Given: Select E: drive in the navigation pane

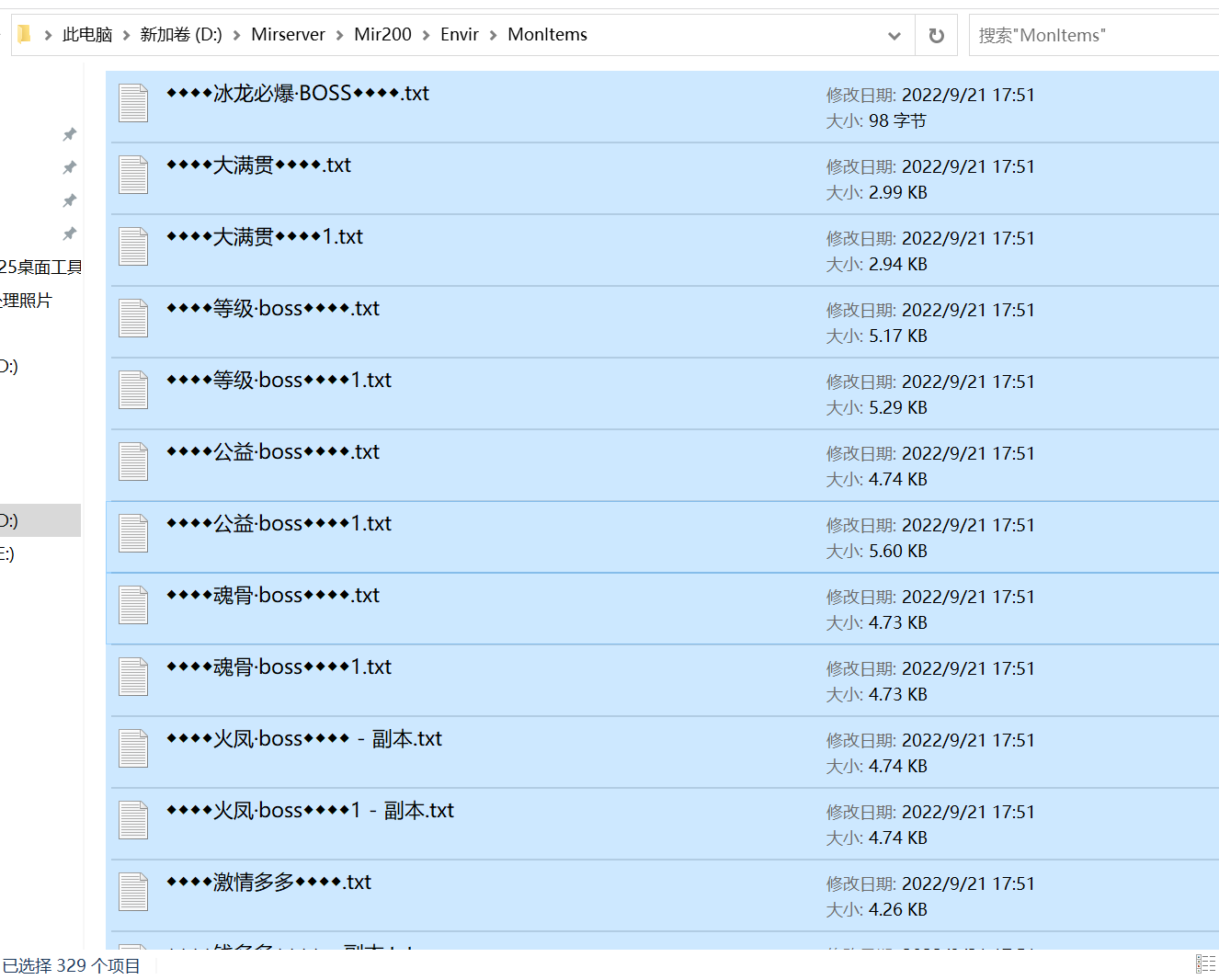Looking at the screenshot, I should click(7, 553).
